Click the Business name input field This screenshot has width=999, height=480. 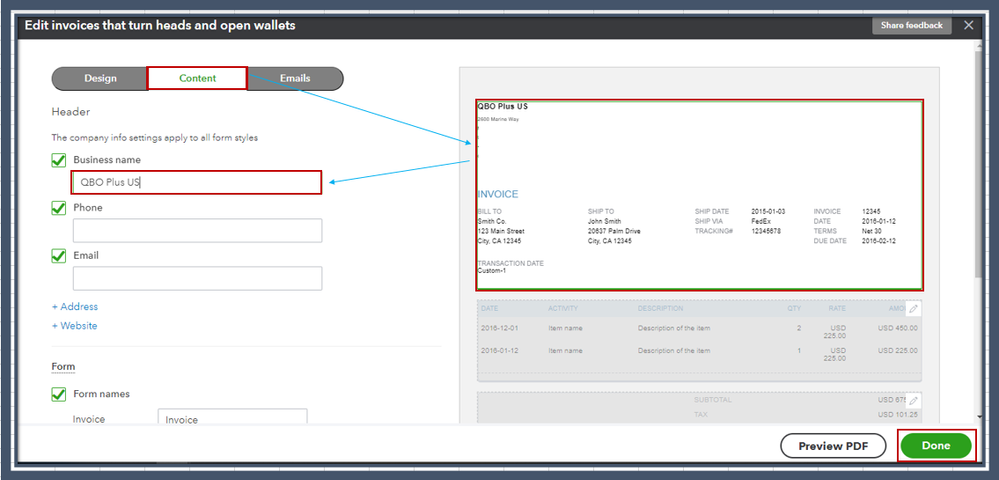[x=197, y=182]
